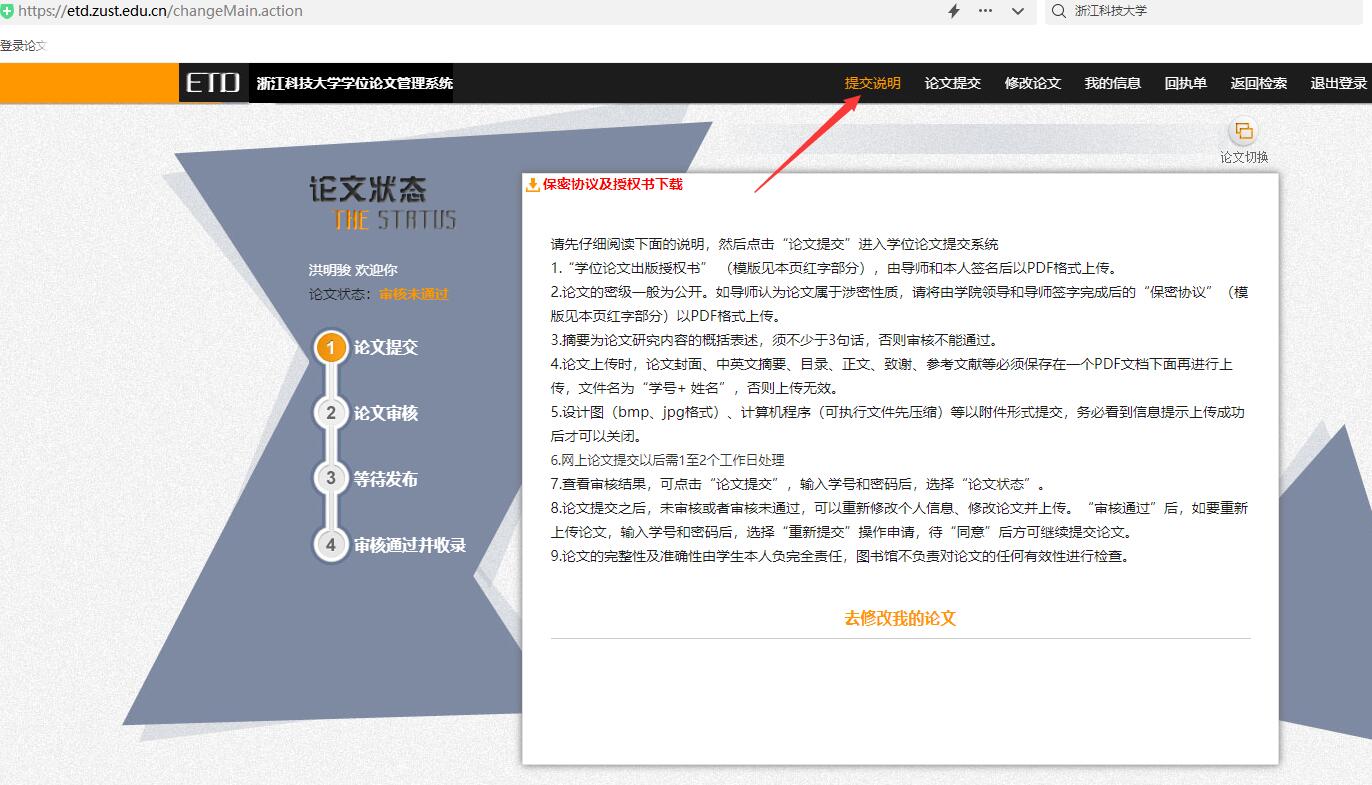This screenshot has height=785, width=1372.
Task: Click the 退出登录 logout link
Action: [x=1338, y=83]
